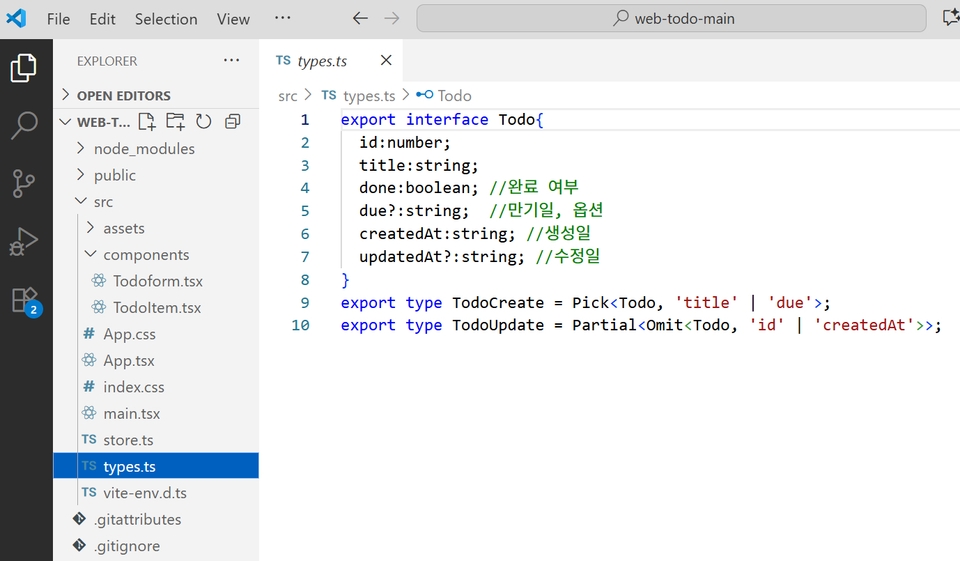This screenshot has height=561, width=960.
Task: Open the Selection menu
Action: 166,19
